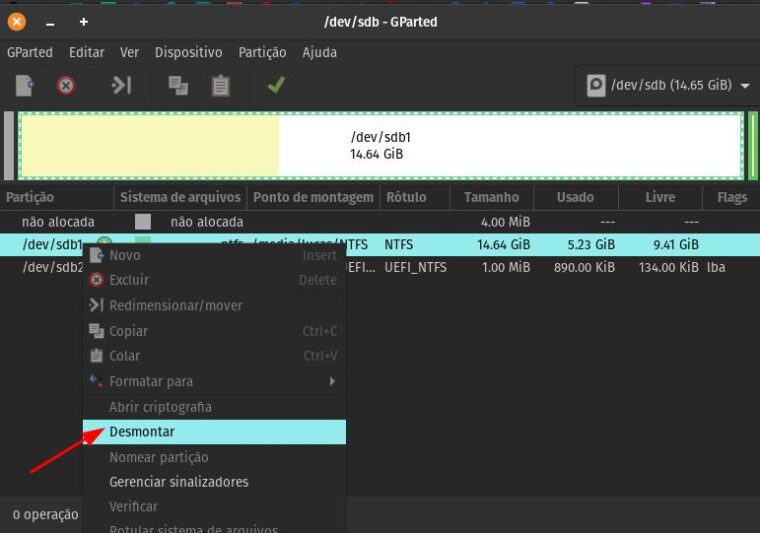Click the copy partition toolbar icon
760x533 pixels.
[x=178, y=86]
